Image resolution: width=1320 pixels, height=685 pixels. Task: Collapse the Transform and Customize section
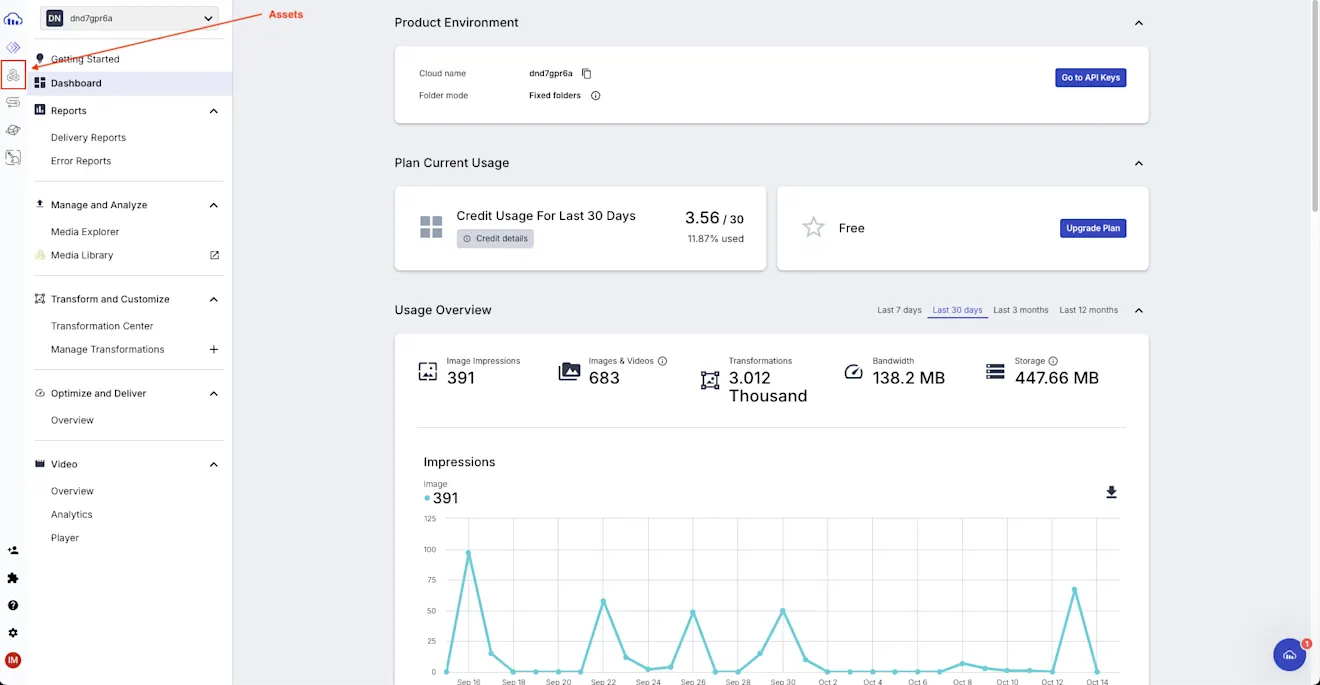click(x=214, y=299)
